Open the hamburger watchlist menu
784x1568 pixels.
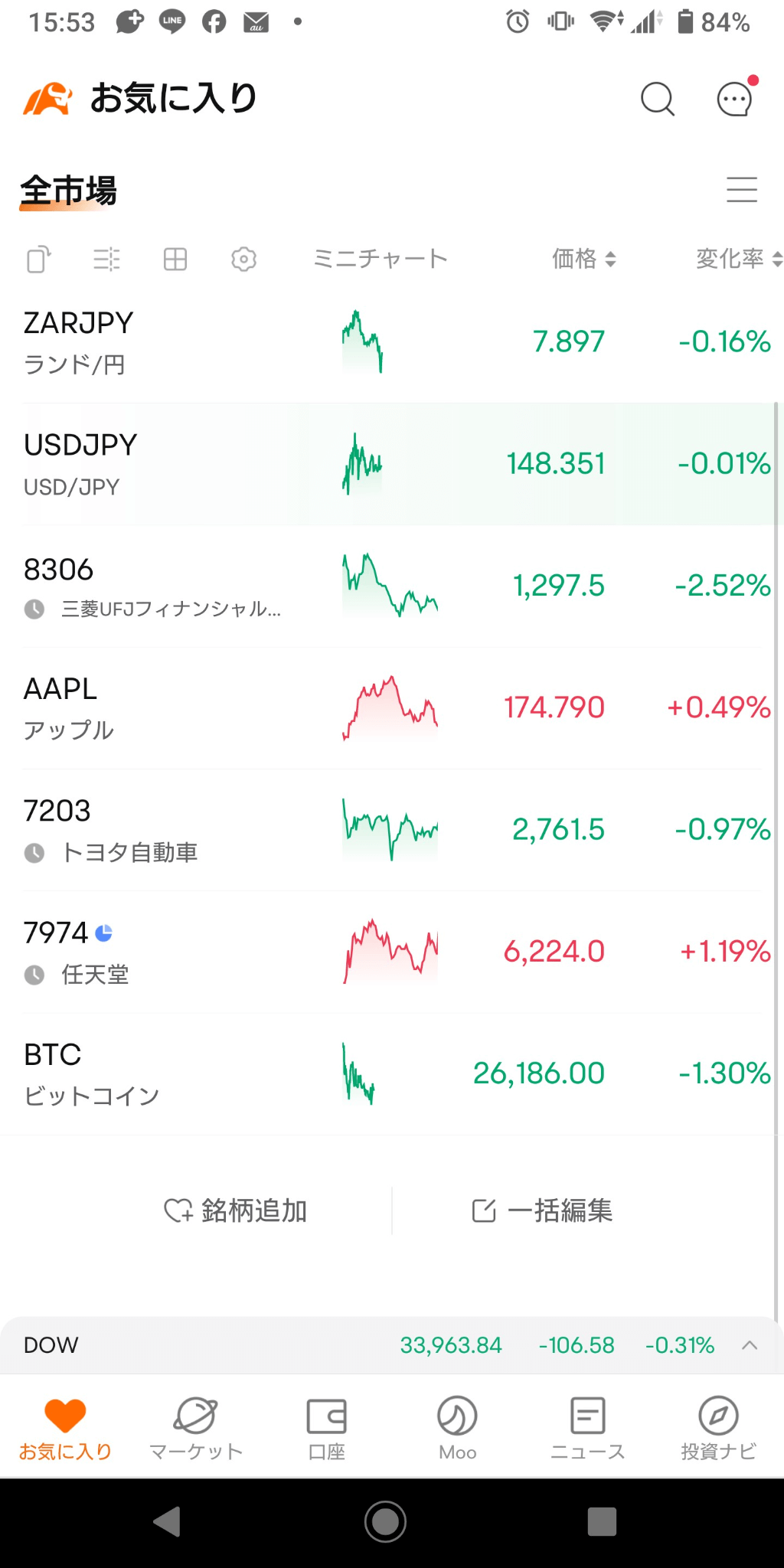coord(741,189)
